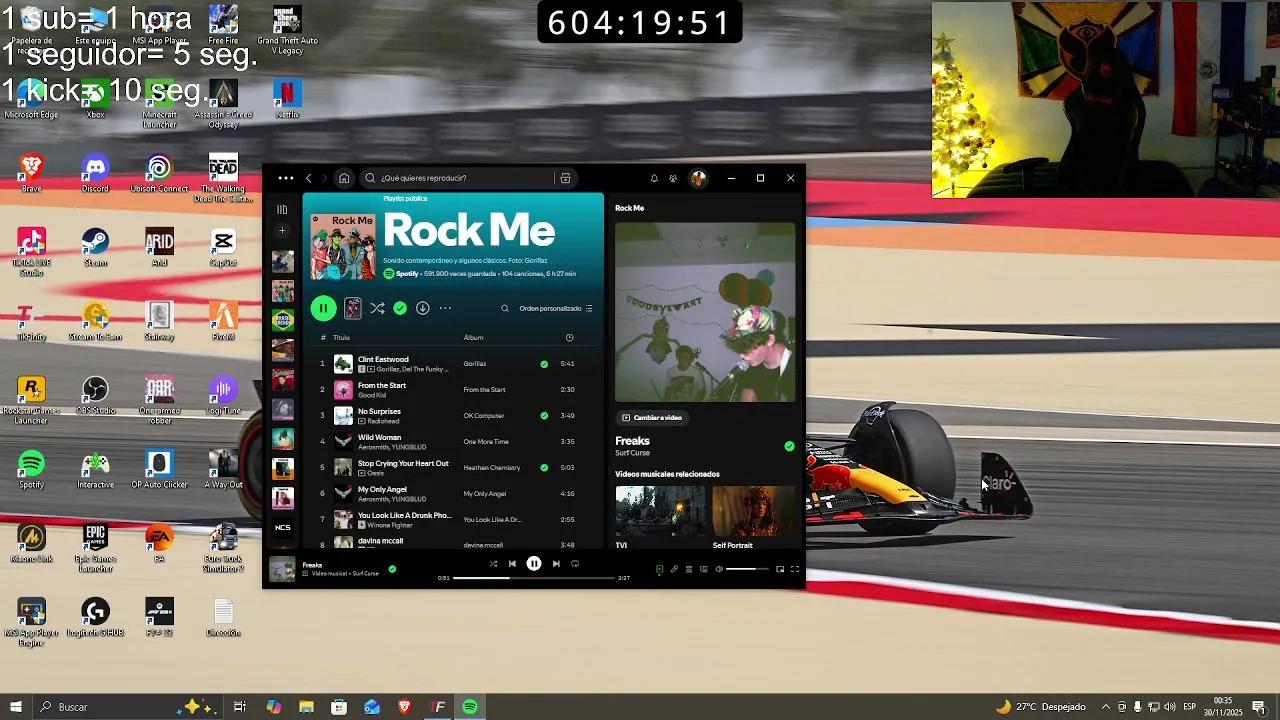This screenshot has width=1280, height=720.
Task: Mute Spotify using the volume speaker icon
Action: tap(719, 569)
